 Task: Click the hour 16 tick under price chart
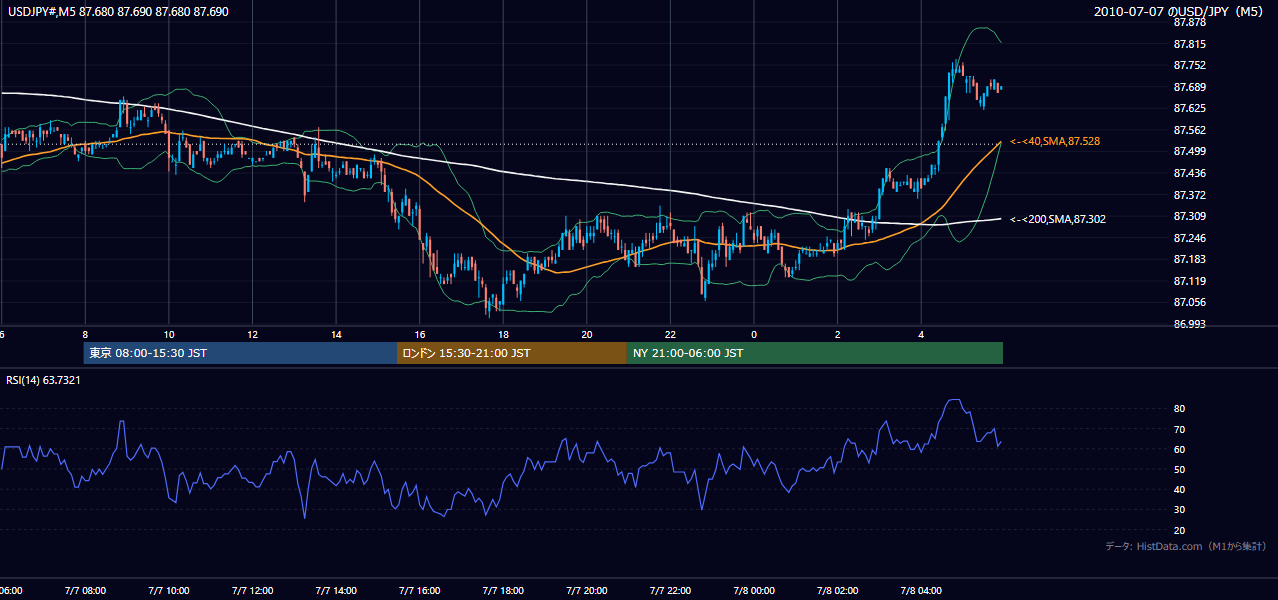[x=420, y=334]
